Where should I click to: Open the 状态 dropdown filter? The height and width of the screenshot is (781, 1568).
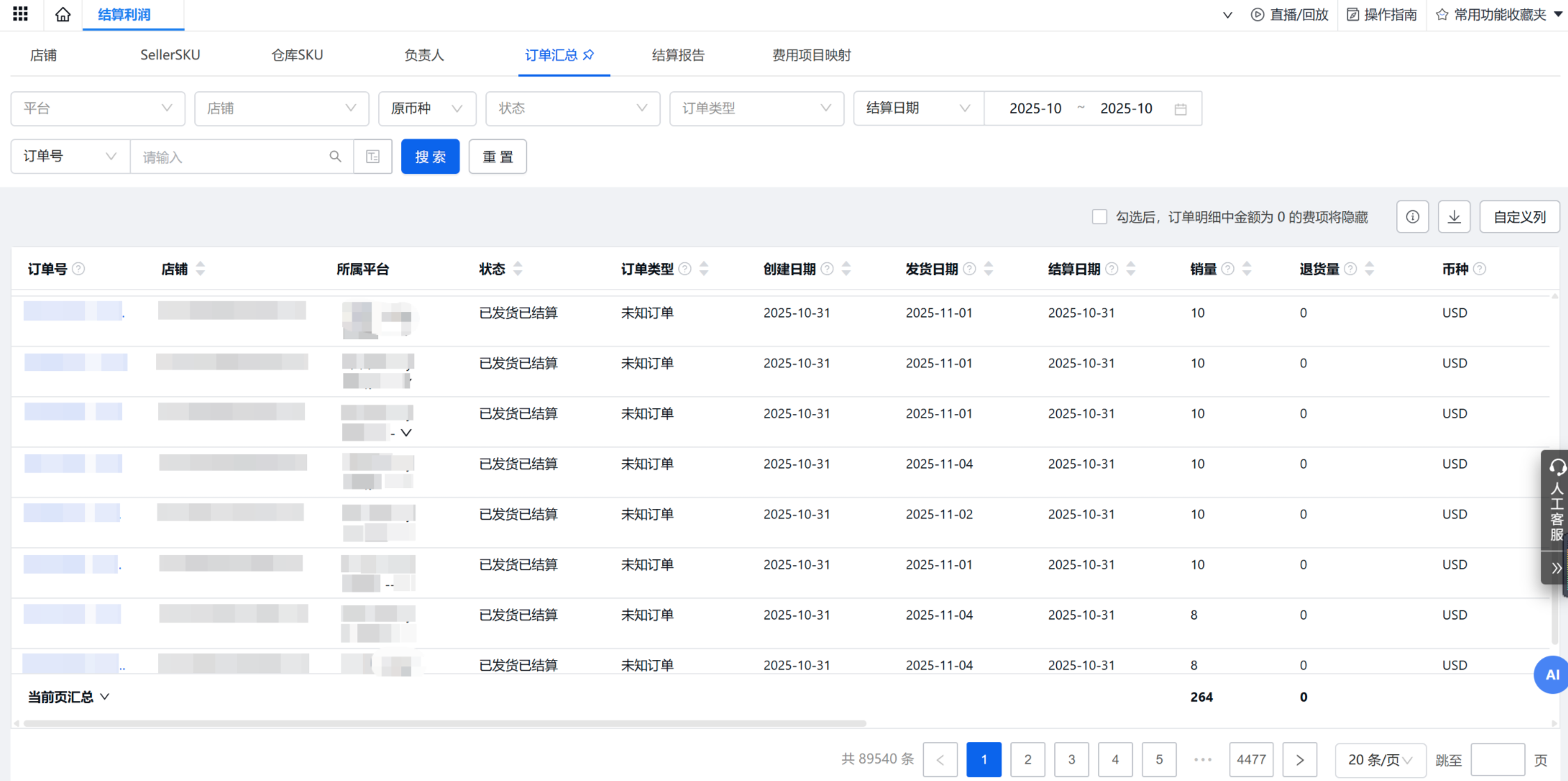click(x=573, y=109)
